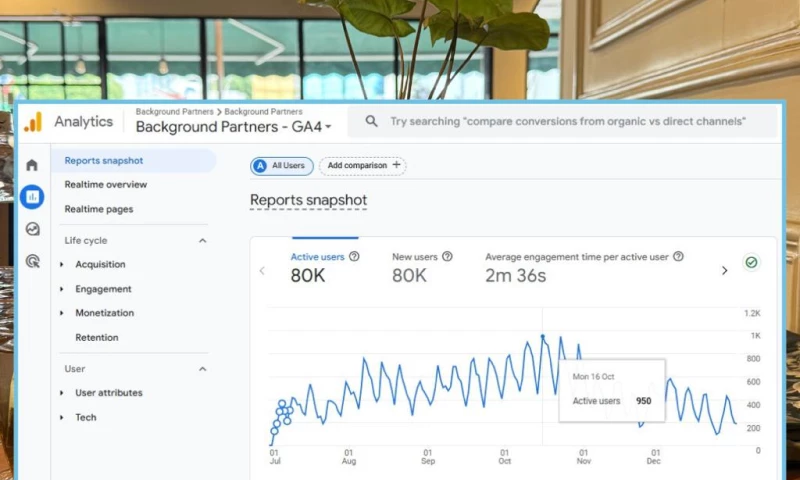Collapse the User section
The image size is (800, 480).
click(x=202, y=369)
